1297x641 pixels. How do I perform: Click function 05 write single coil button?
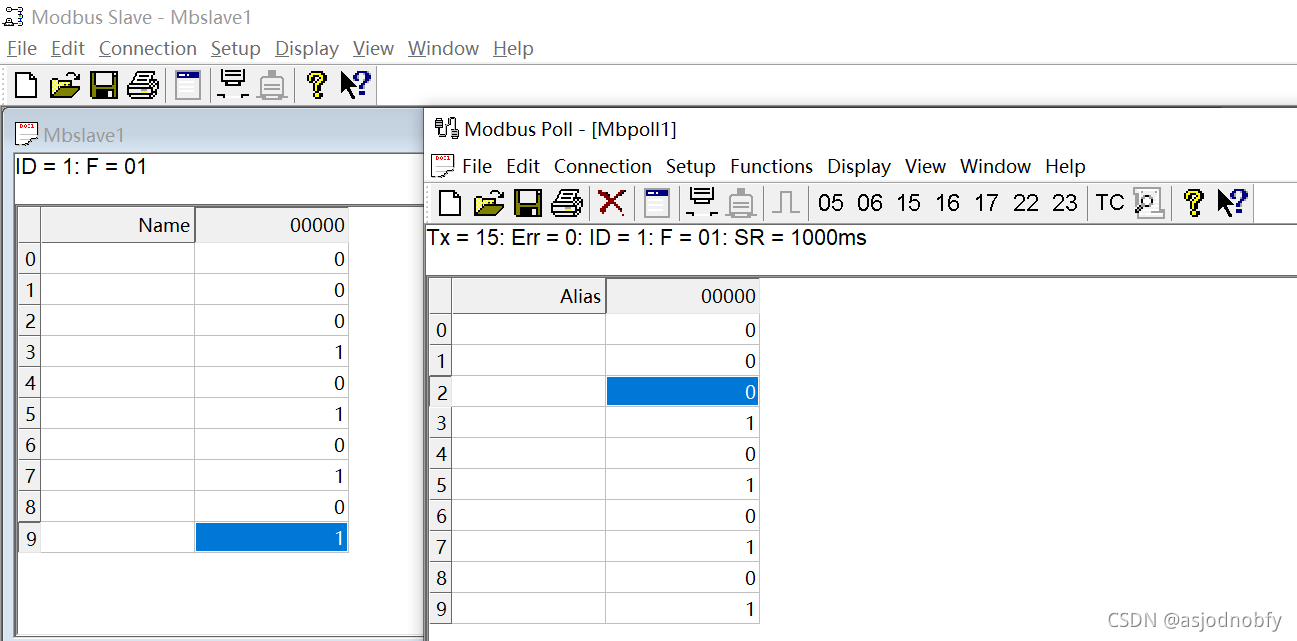click(831, 203)
